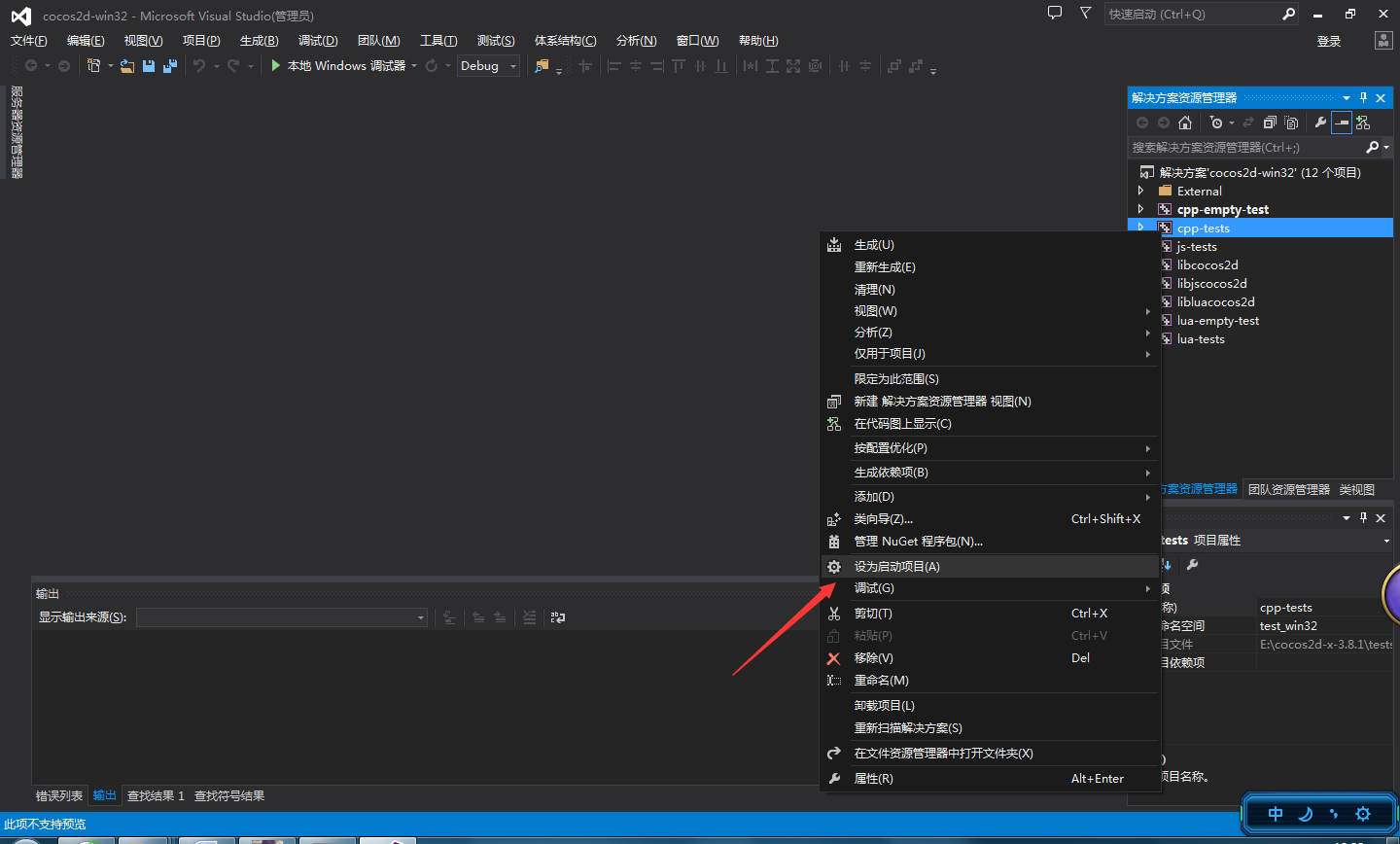Choose 生成(U) from context menu
1400x844 pixels.
(990, 245)
